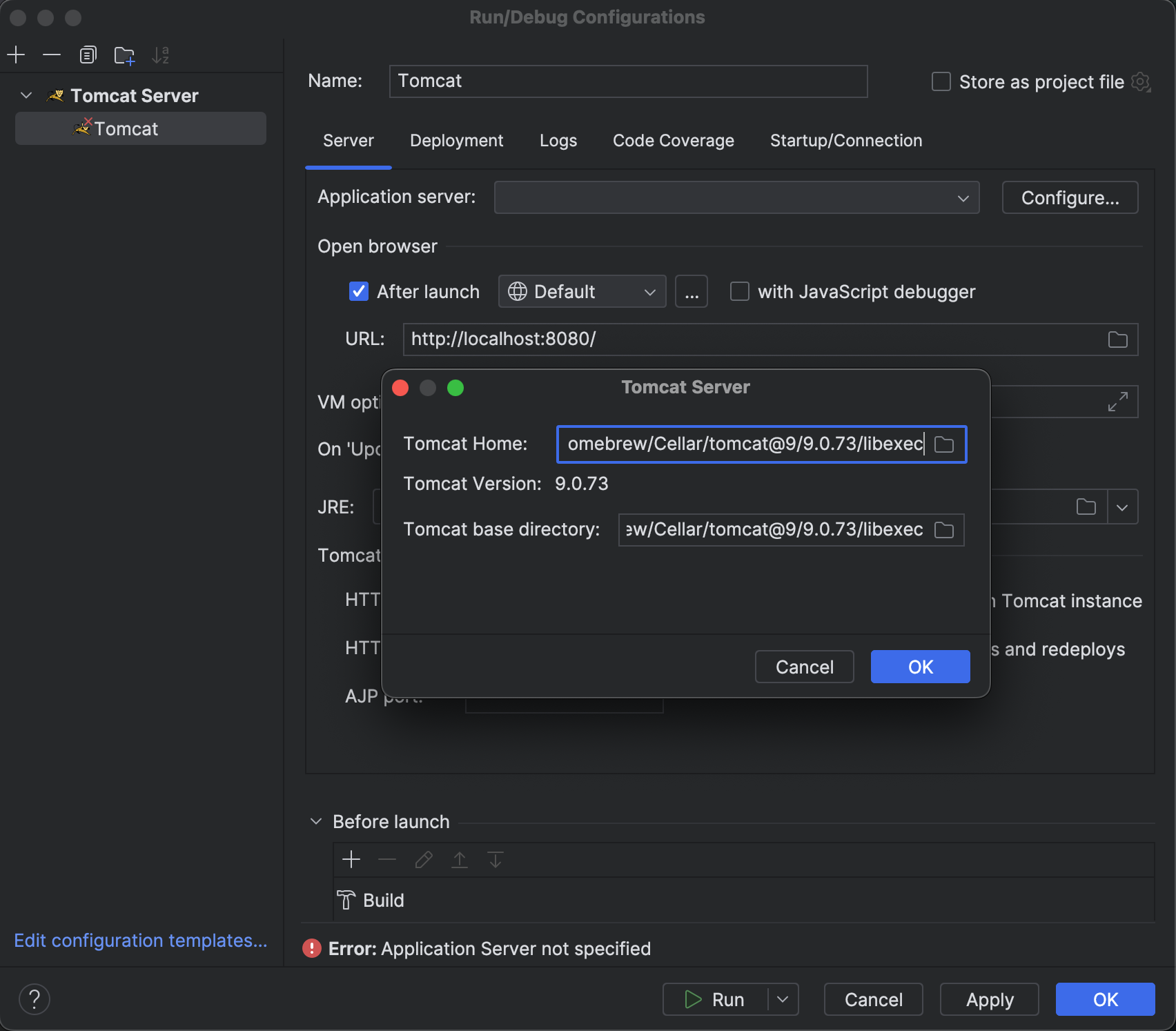Viewport: 1176px width, 1031px height.
Task: Click Tomcat Version value 9.0.73
Action: [x=582, y=484]
